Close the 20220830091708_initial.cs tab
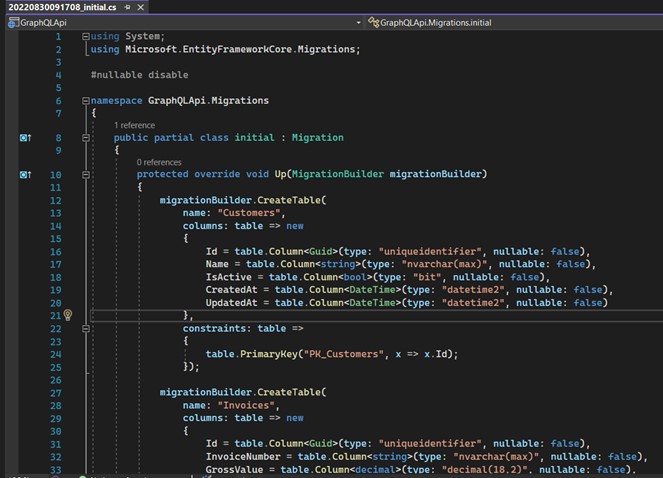Image resolution: width=663 pixels, height=478 pixels. pos(139,7)
